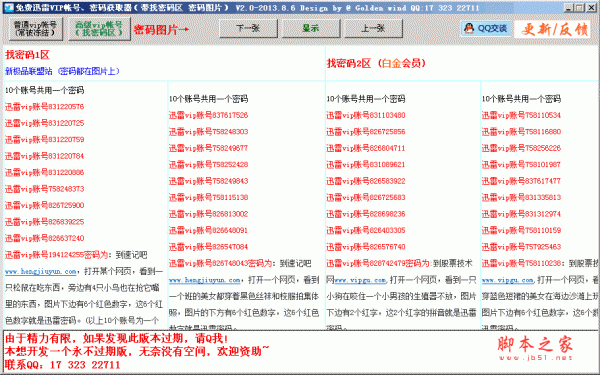Screen dimensions: 600x375
Task: Select account row 迅雷vip账号826583922
Action: (366, 181)
